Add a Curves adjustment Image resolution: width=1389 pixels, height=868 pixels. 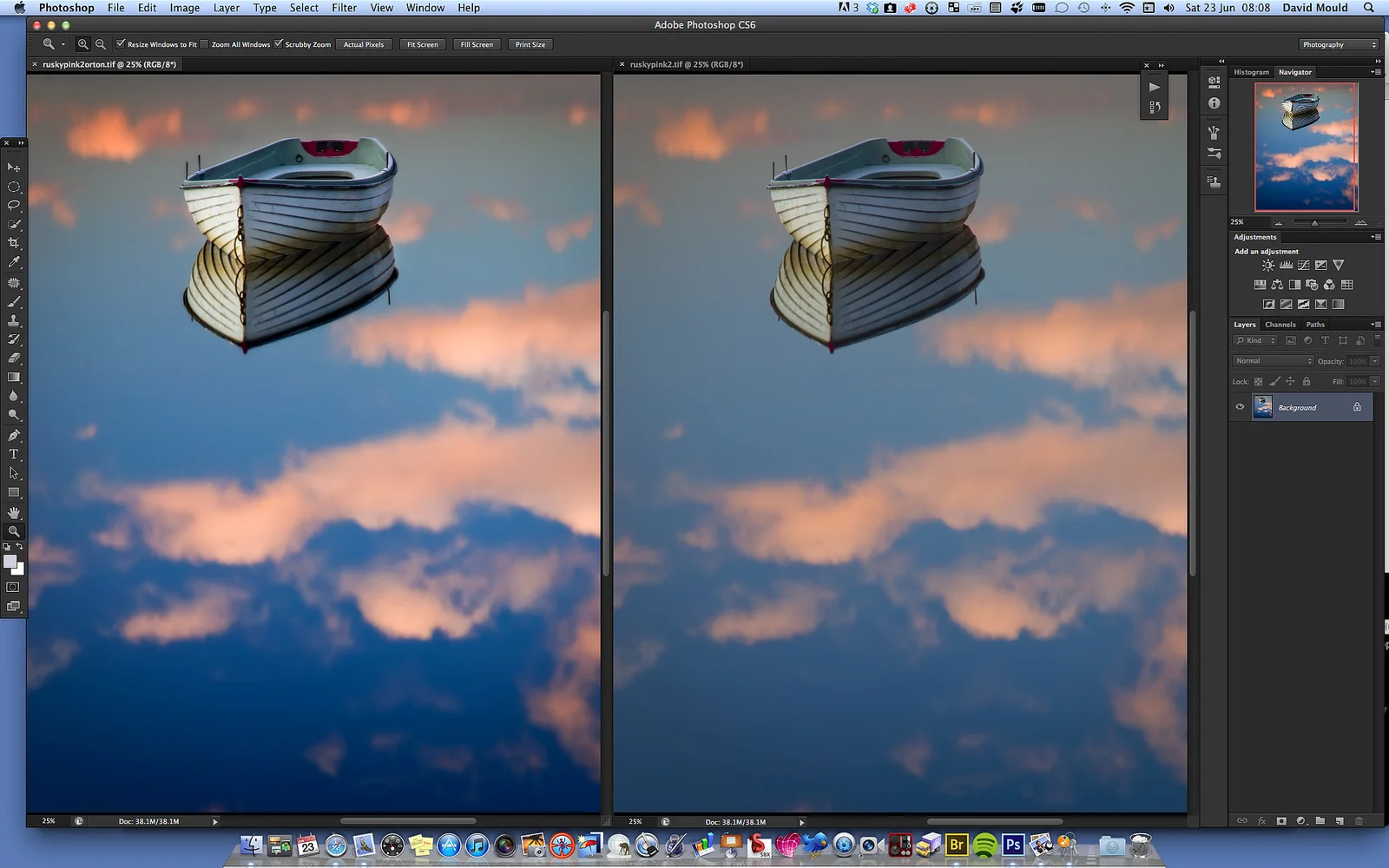pyautogui.click(x=1303, y=266)
